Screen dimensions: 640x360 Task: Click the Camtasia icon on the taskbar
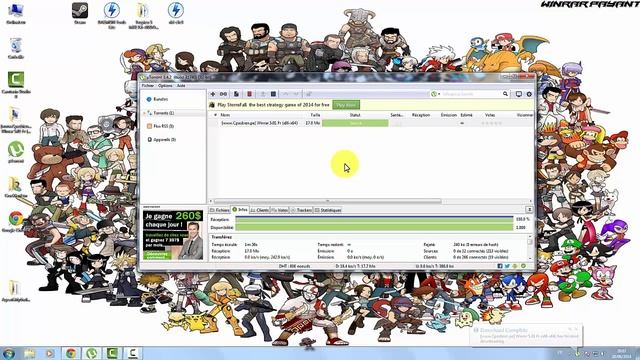[112, 353]
